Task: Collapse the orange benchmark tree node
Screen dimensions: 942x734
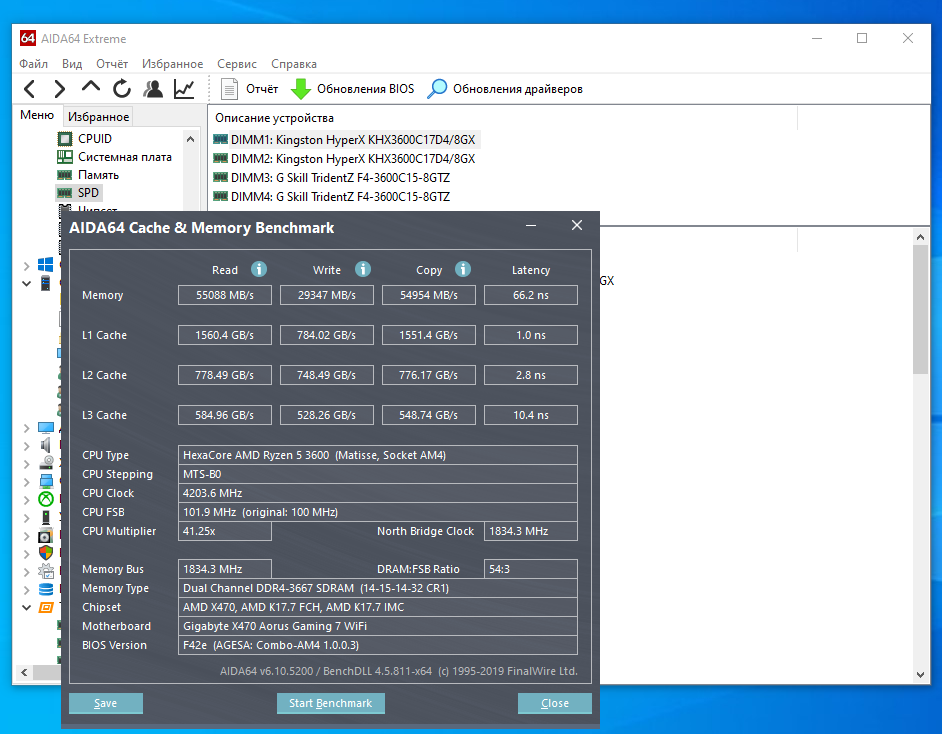Action: tap(26, 607)
